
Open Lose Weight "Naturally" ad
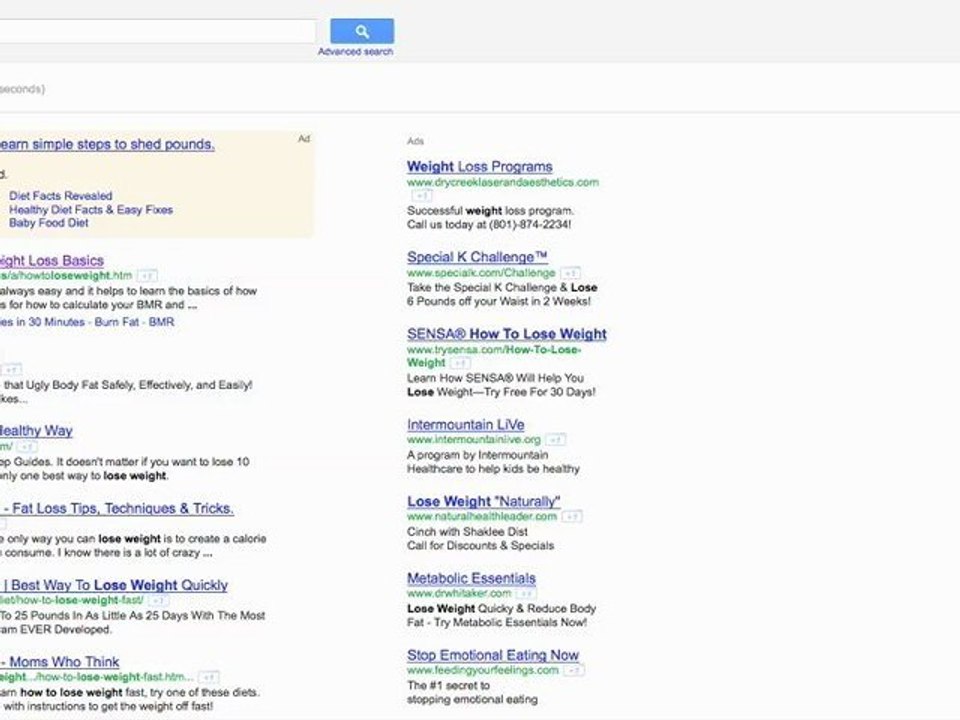point(484,501)
